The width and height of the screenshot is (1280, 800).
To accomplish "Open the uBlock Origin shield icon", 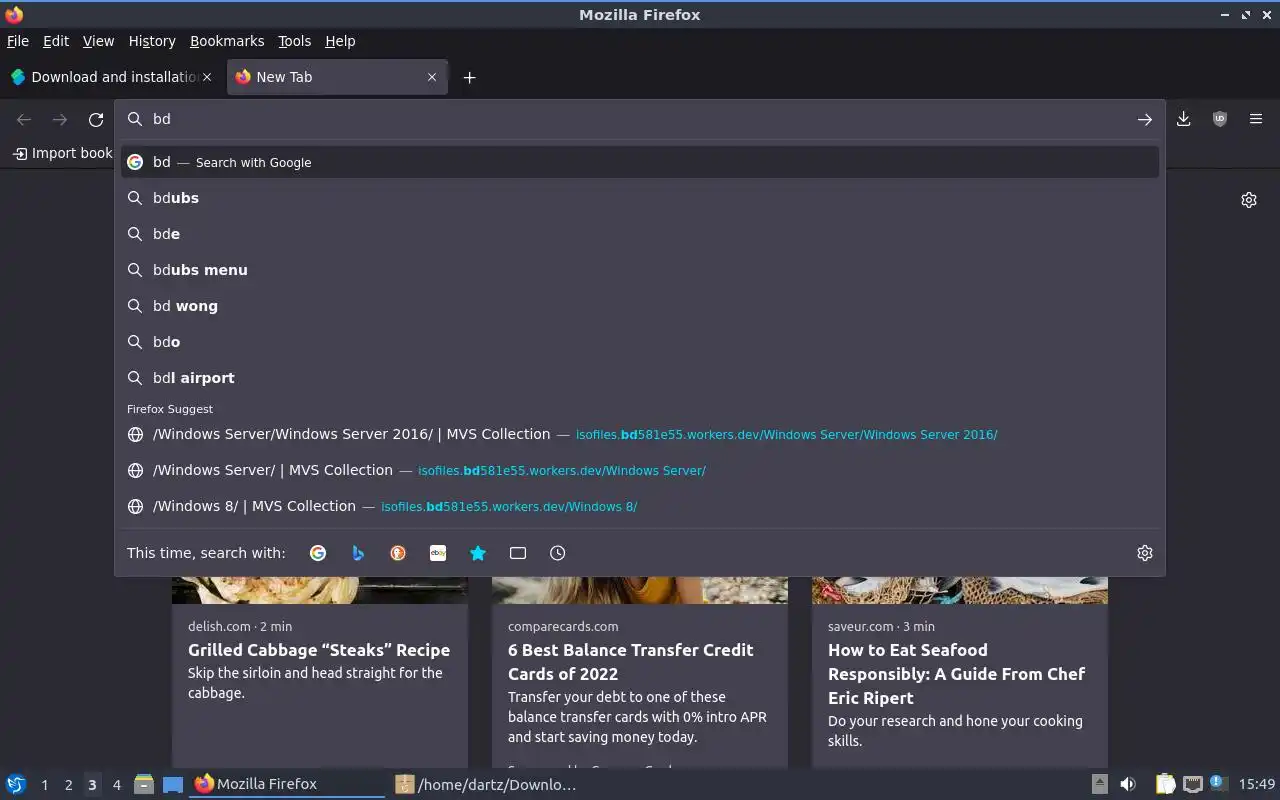I will [1219, 119].
